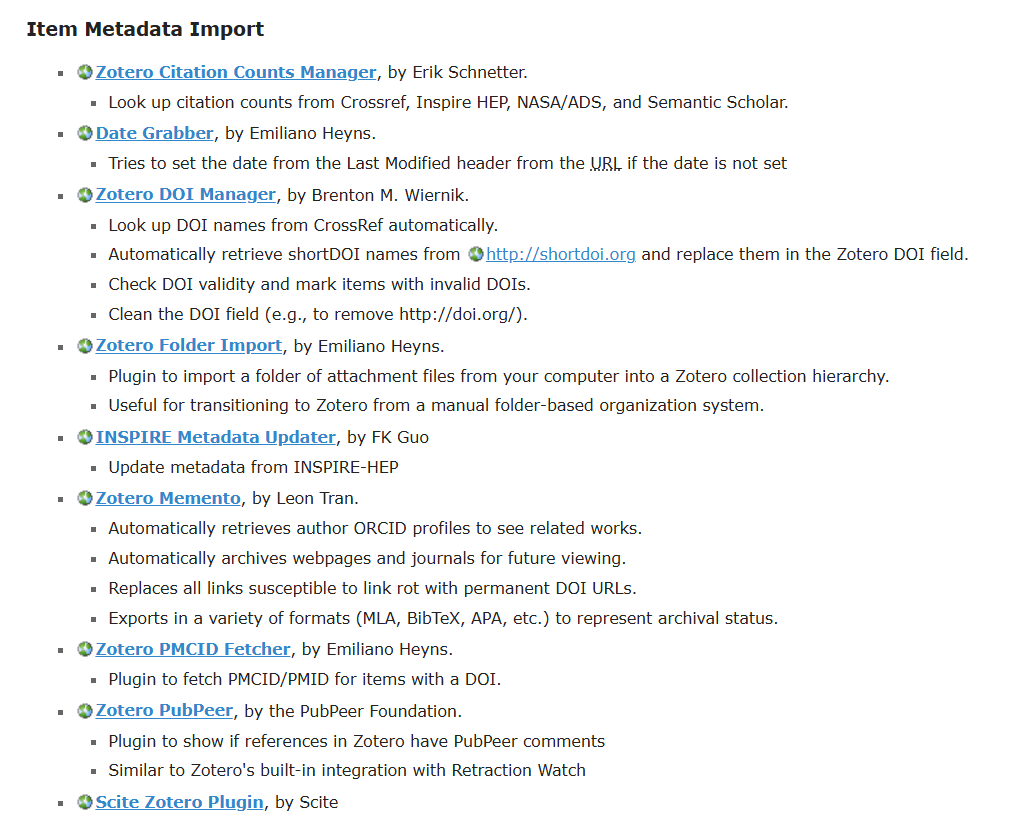Viewport: 1016px width, 817px height.
Task: Follow the Zotero DOI Manager link
Action: [x=186, y=194]
